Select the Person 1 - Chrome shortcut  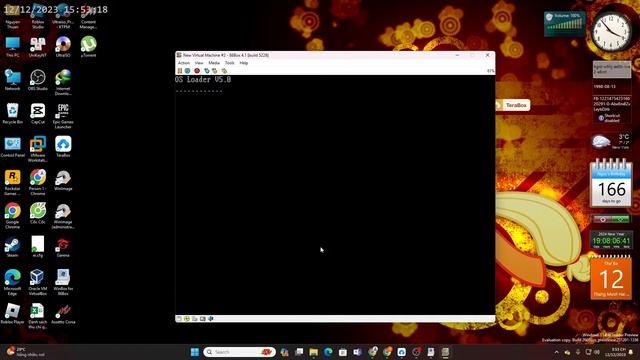[38, 182]
